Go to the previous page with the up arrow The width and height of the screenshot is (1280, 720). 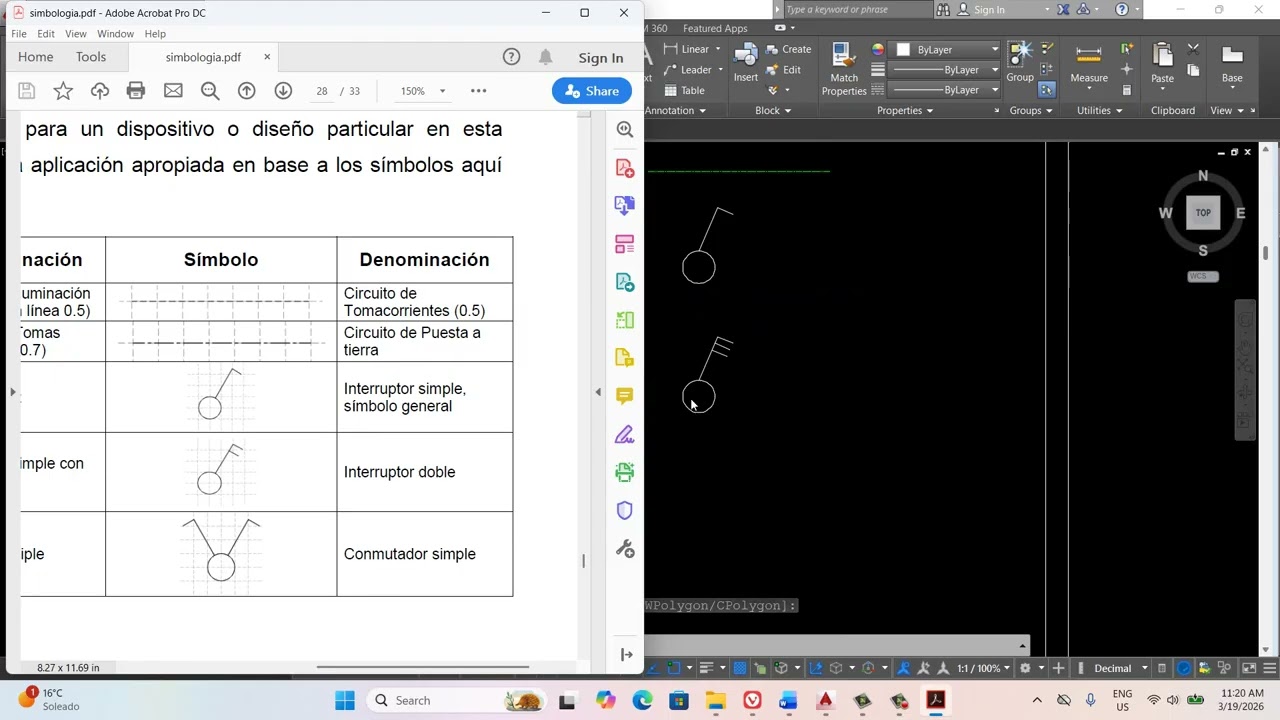pyautogui.click(x=247, y=91)
